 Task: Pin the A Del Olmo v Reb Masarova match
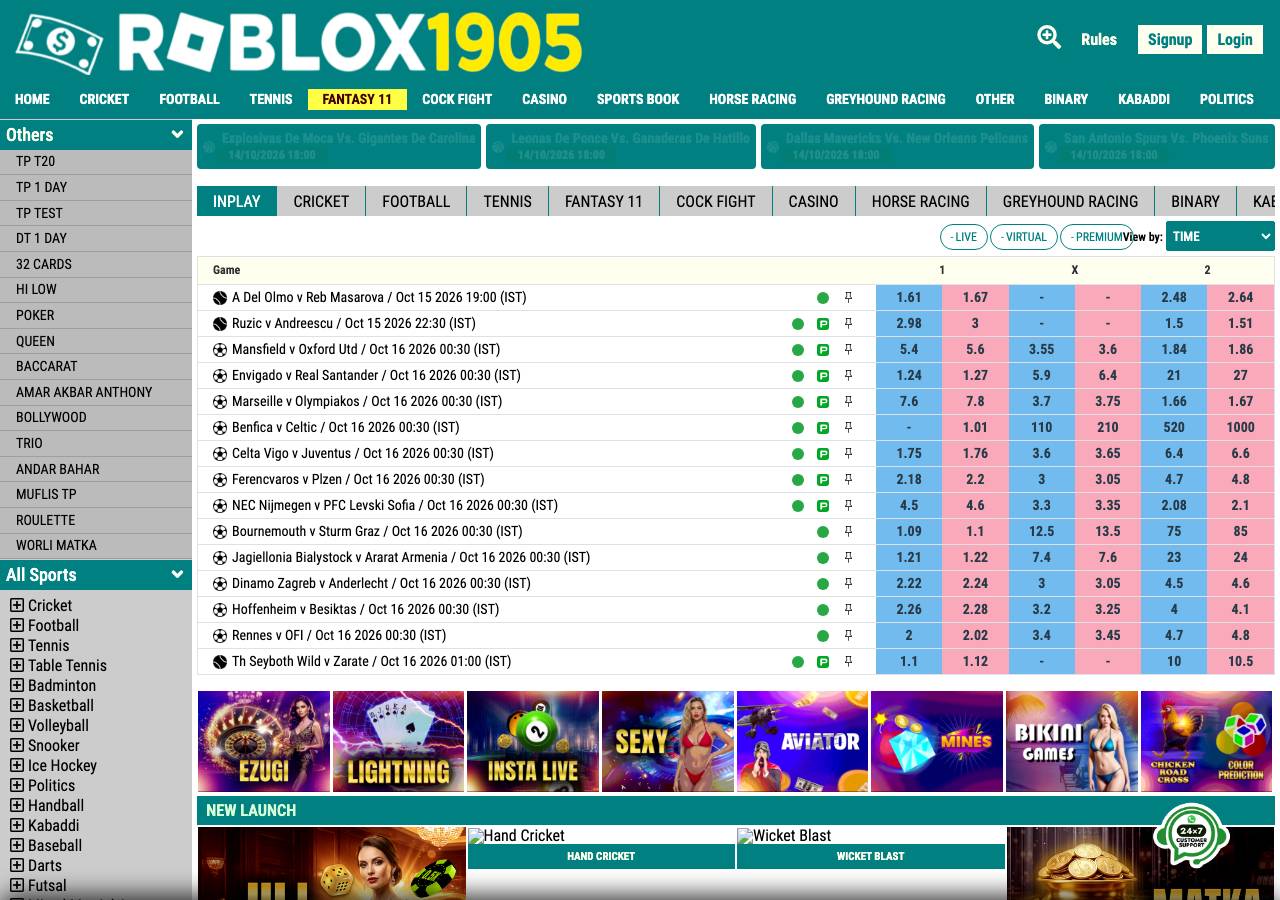(848, 297)
